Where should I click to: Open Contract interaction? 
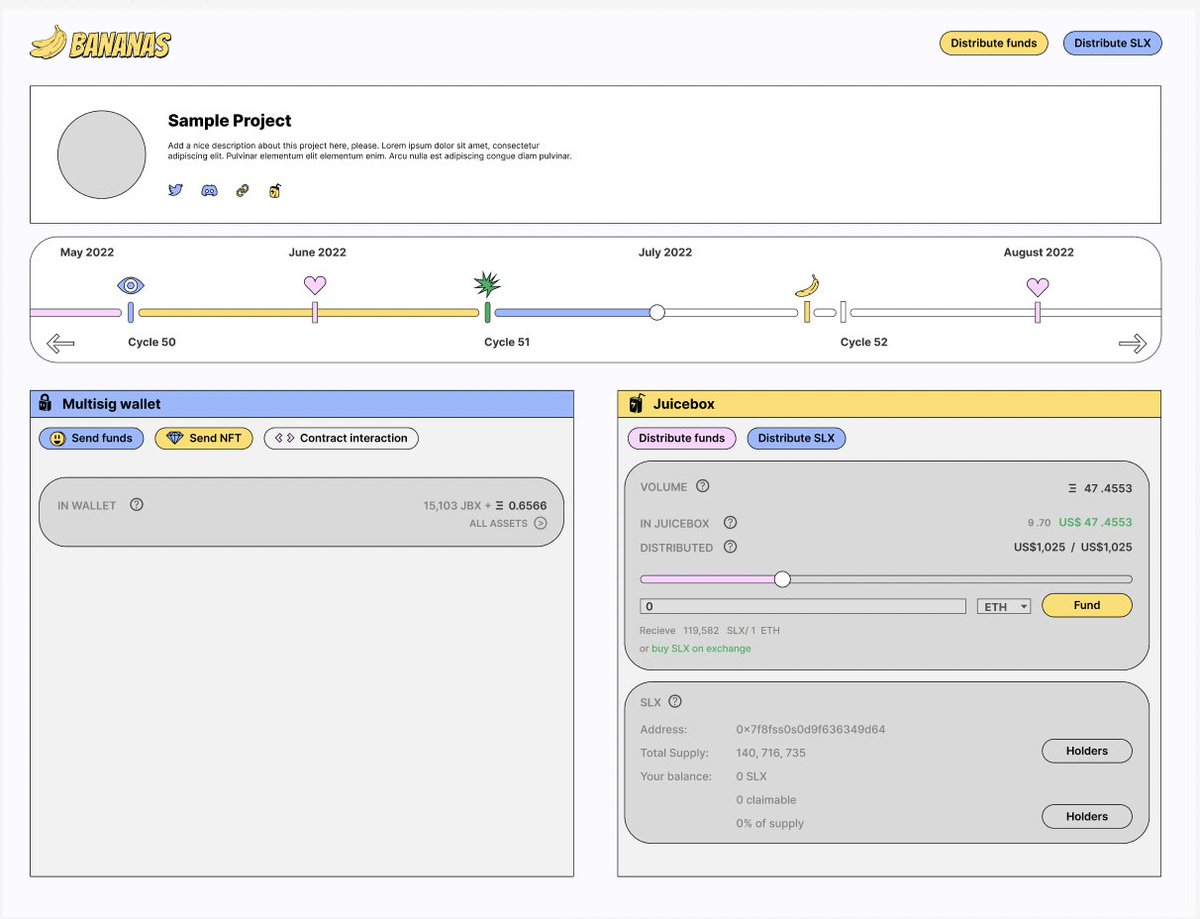[341, 438]
